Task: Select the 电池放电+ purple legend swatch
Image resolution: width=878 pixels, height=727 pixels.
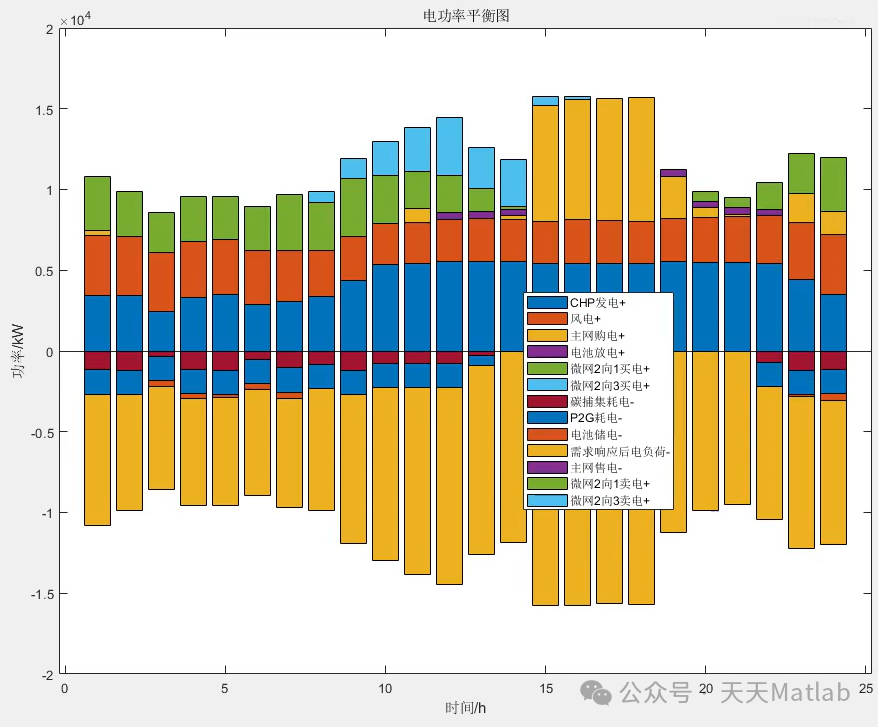Action: point(547,352)
